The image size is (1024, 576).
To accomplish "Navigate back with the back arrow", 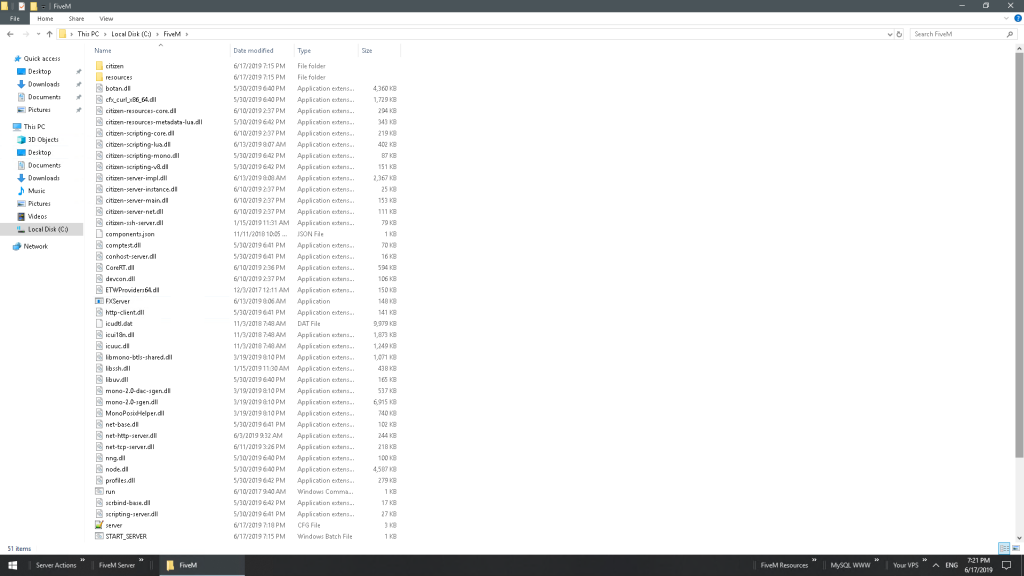I will (9, 33).
